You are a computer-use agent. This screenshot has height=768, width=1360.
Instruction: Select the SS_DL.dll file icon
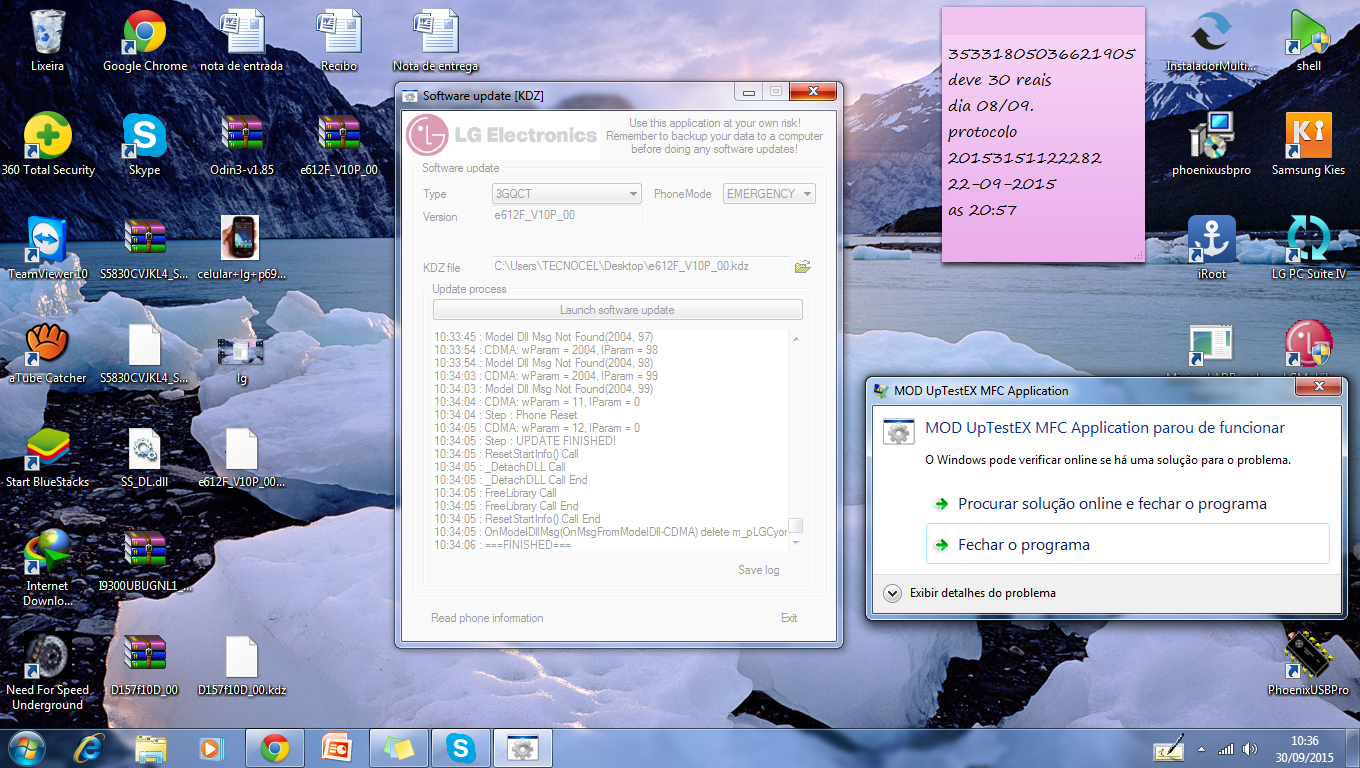145,456
